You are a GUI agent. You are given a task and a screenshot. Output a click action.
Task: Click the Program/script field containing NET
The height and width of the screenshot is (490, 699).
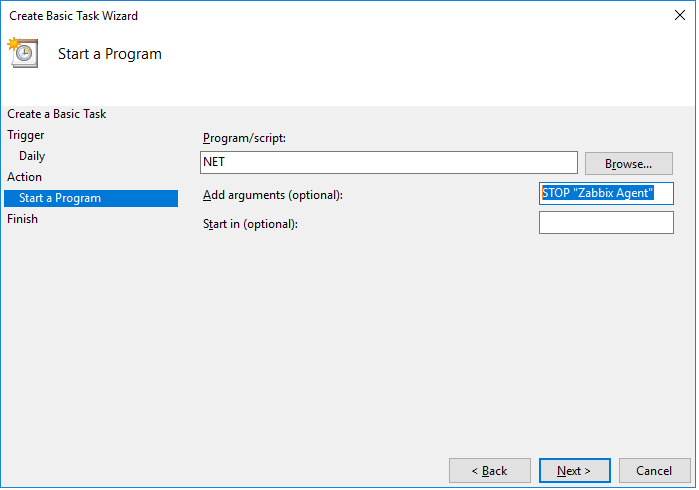pos(389,162)
